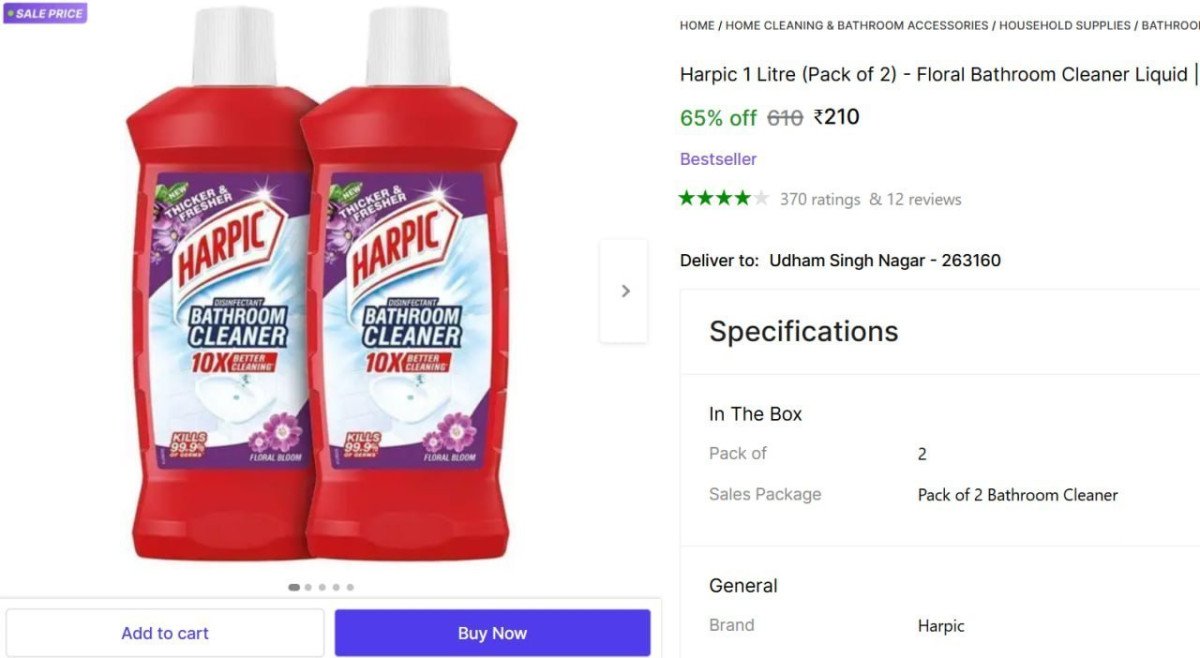Click the Add to cart button
Screen dimensions: 1200x658
[164, 632]
